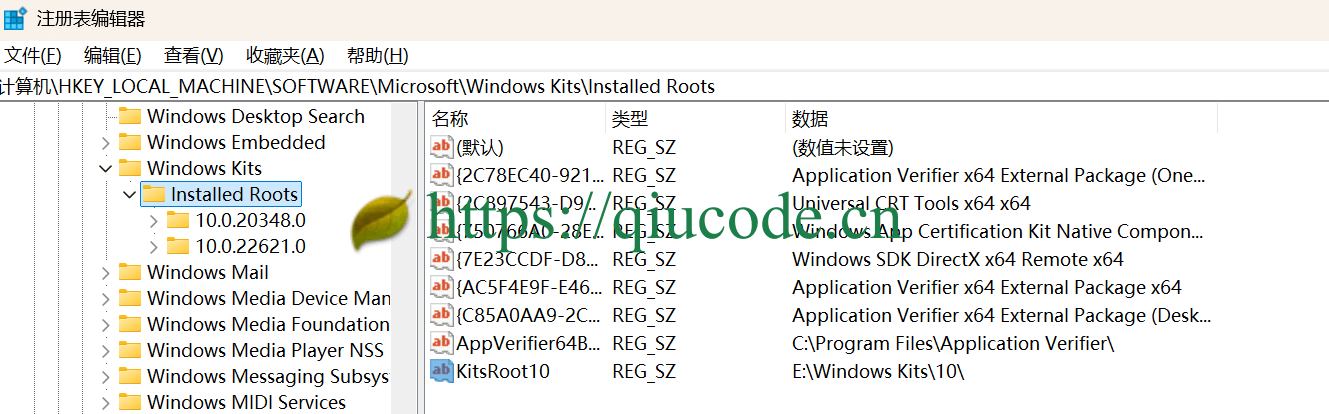Click the KitsRoot10 value icon

(441, 371)
